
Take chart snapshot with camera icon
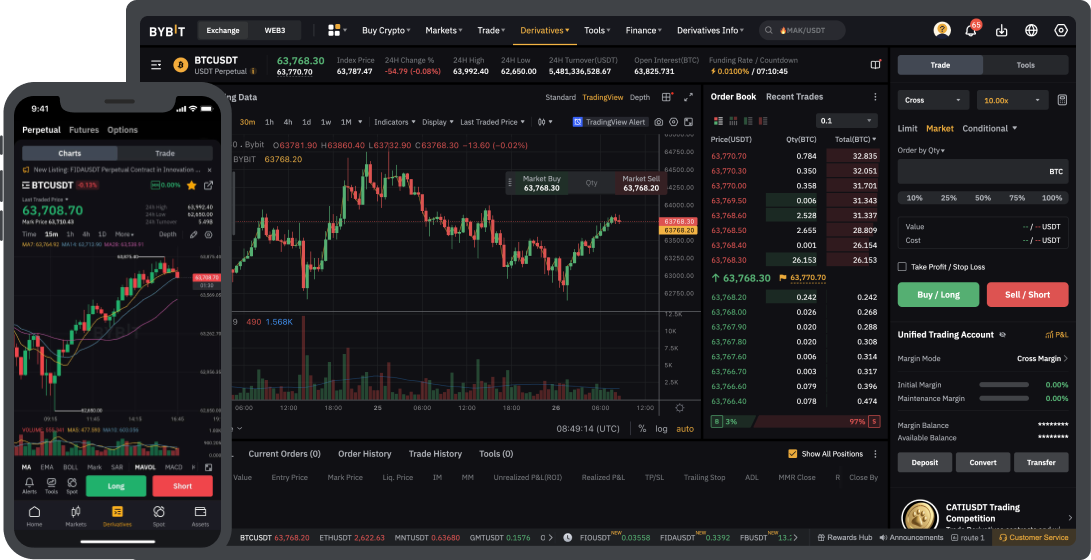click(x=659, y=122)
